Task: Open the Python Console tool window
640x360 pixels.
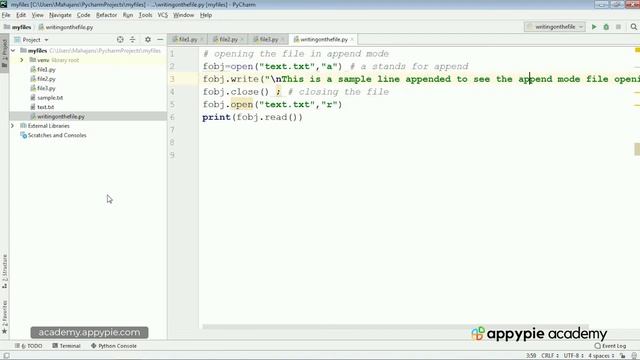Action: pos(113,346)
